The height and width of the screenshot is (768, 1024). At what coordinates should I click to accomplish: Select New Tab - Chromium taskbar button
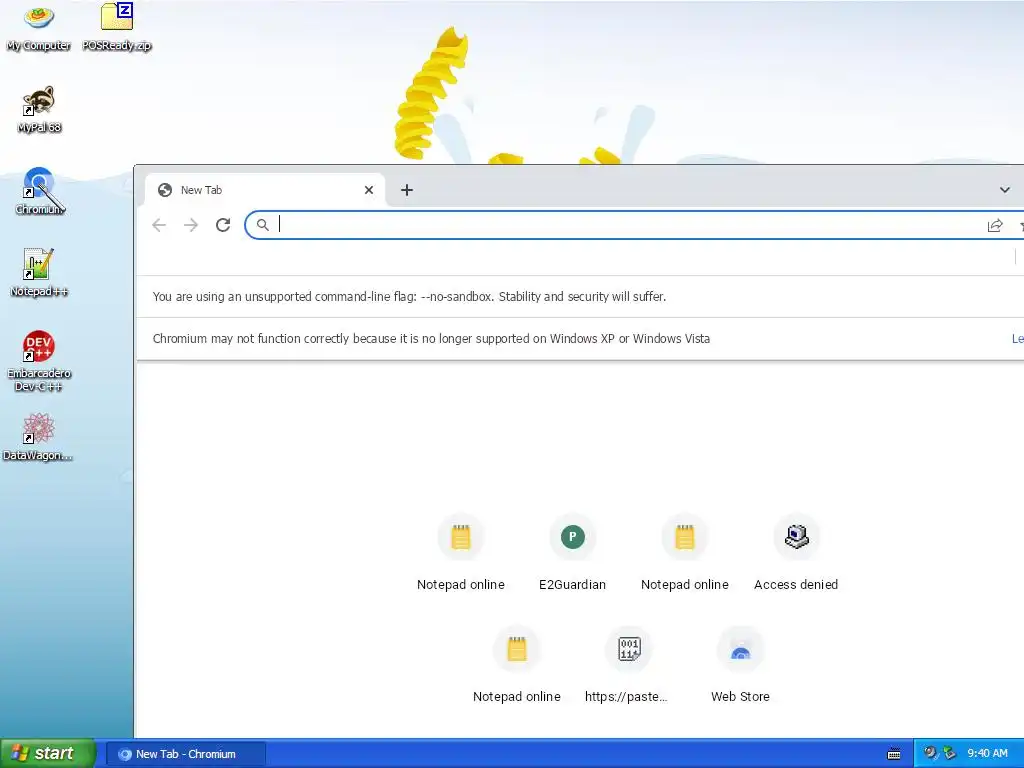tap(185, 754)
